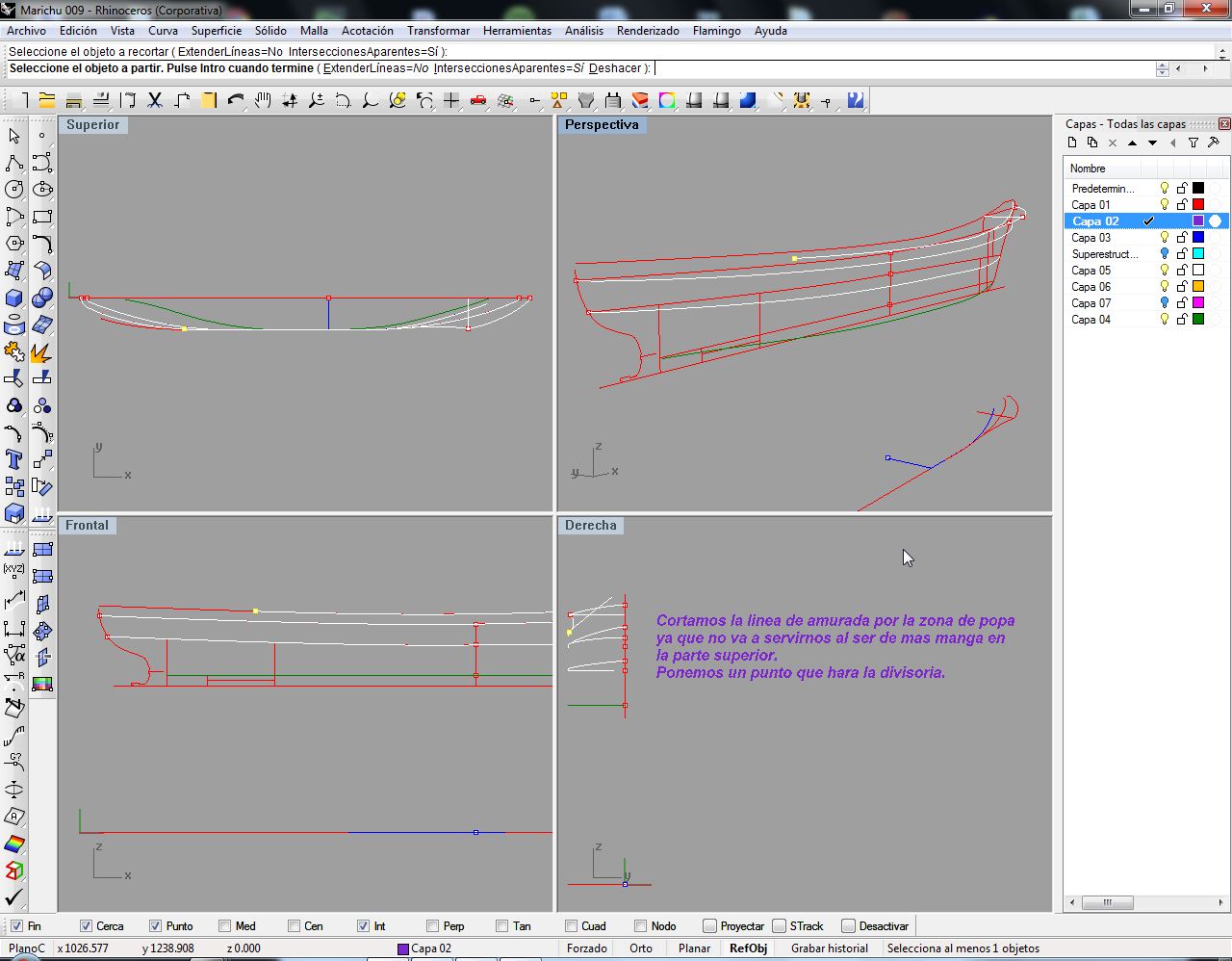The image size is (1232, 961).
Task: Click the Deshacer option in the command line
Action: coord(615,68)
